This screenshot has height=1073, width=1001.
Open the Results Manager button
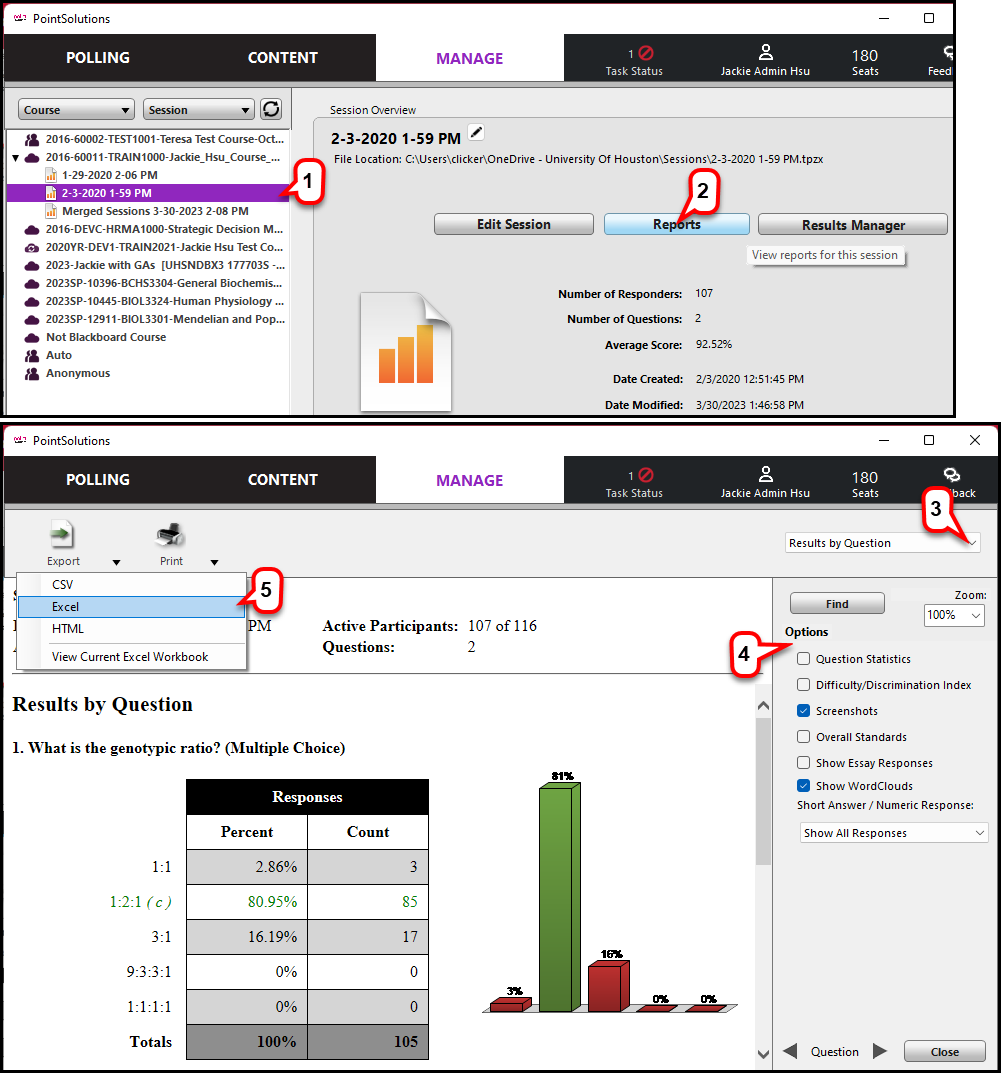tap(853, 225)
